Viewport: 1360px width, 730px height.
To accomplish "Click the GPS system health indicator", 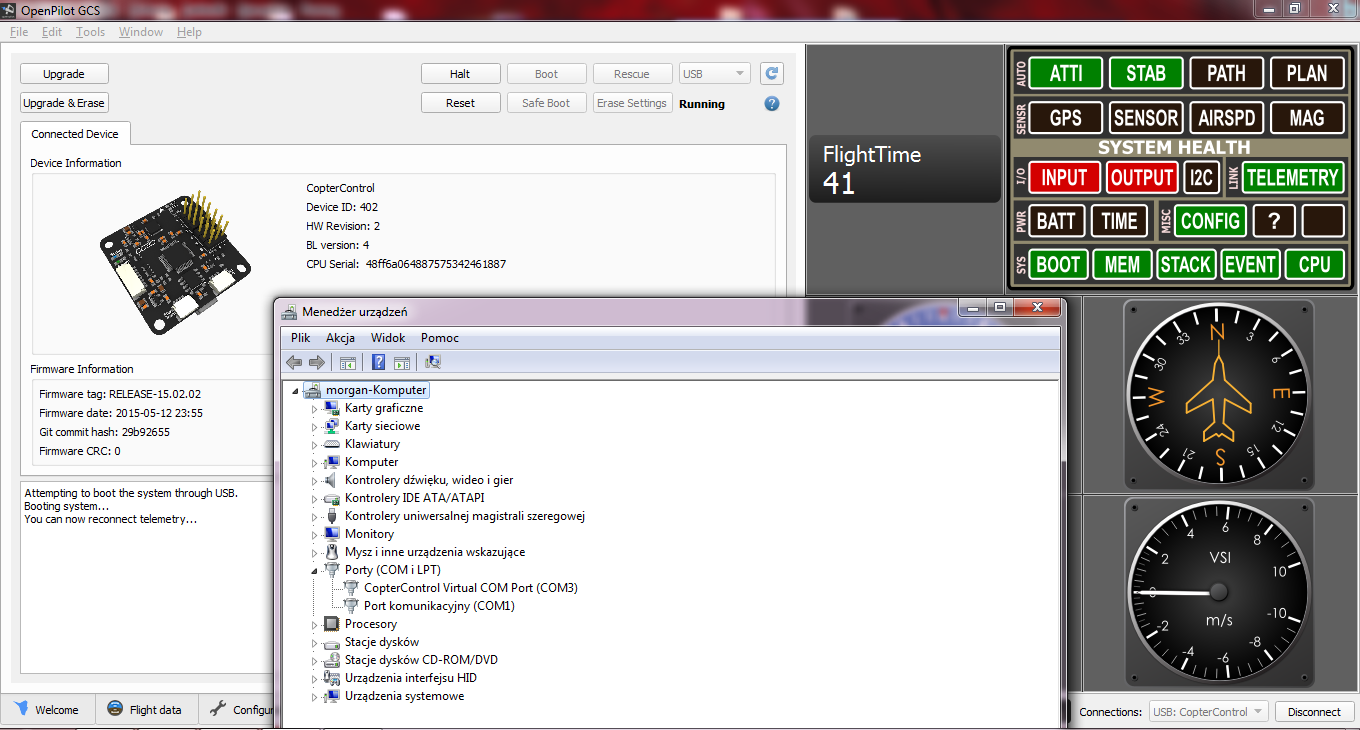I will [x=1066, y=118].
